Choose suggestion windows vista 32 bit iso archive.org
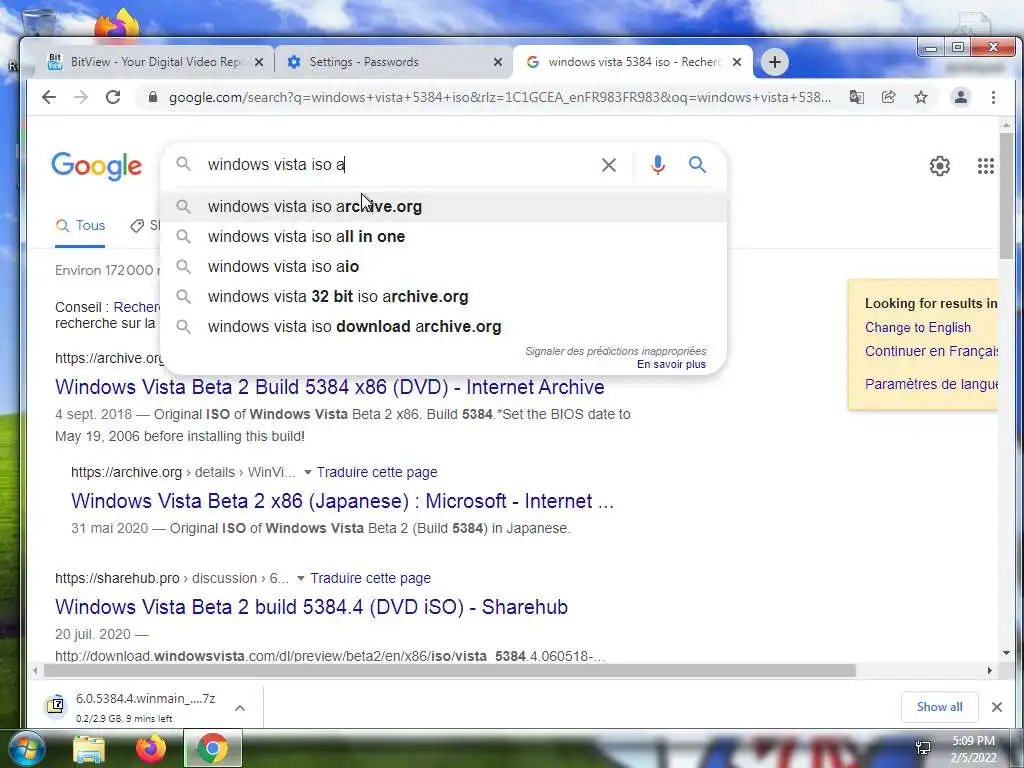Viewport: 1024px width, 768px height. (443, 296)
